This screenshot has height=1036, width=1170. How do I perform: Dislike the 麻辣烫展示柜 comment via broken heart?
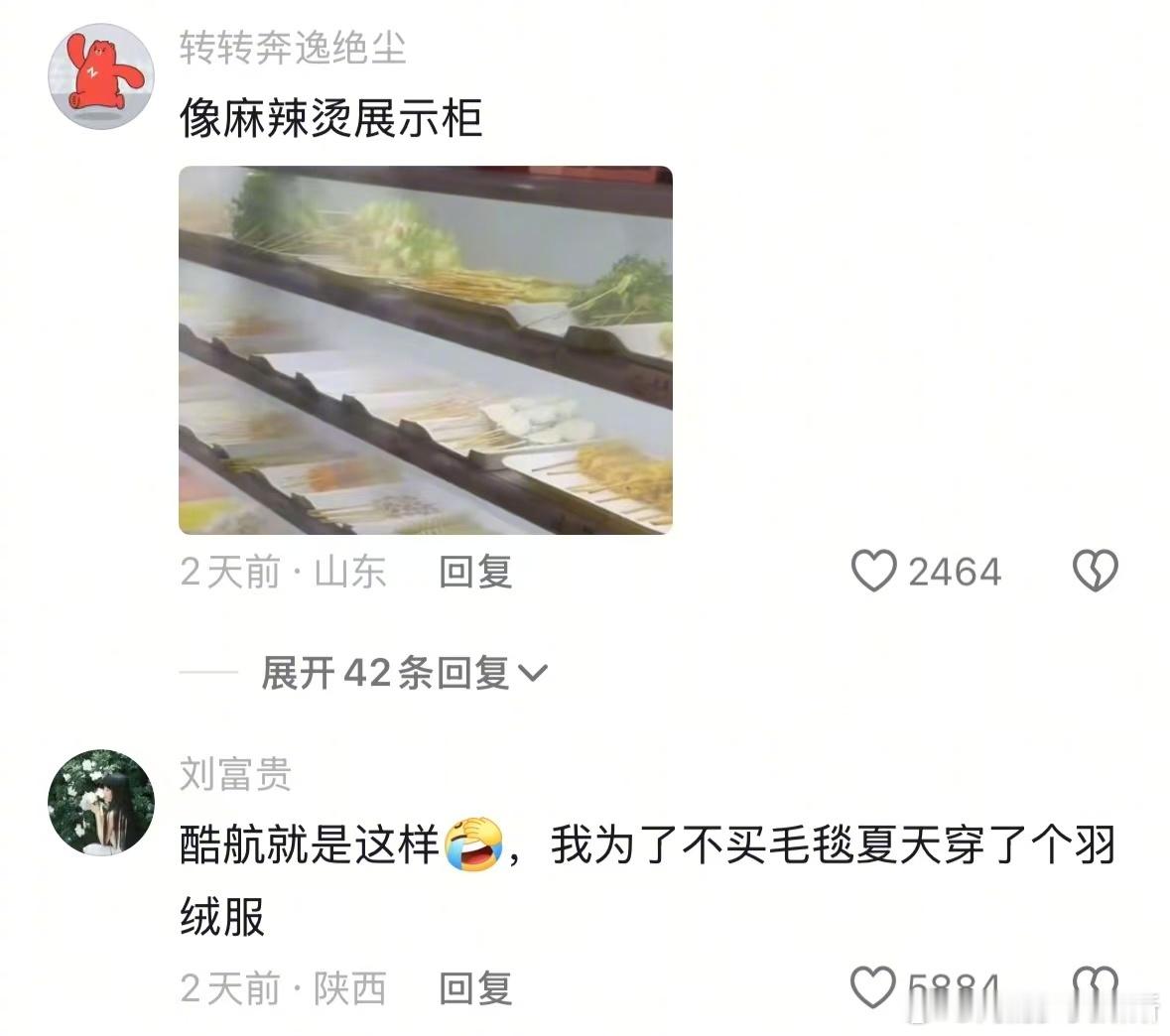1095,571
